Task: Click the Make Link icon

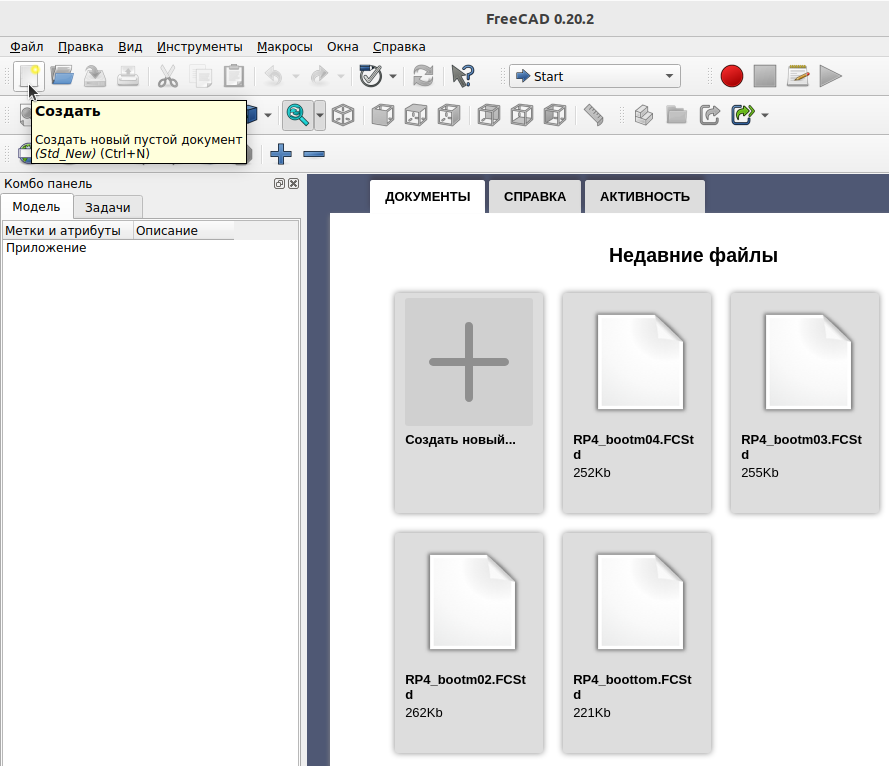Action: 710,115
